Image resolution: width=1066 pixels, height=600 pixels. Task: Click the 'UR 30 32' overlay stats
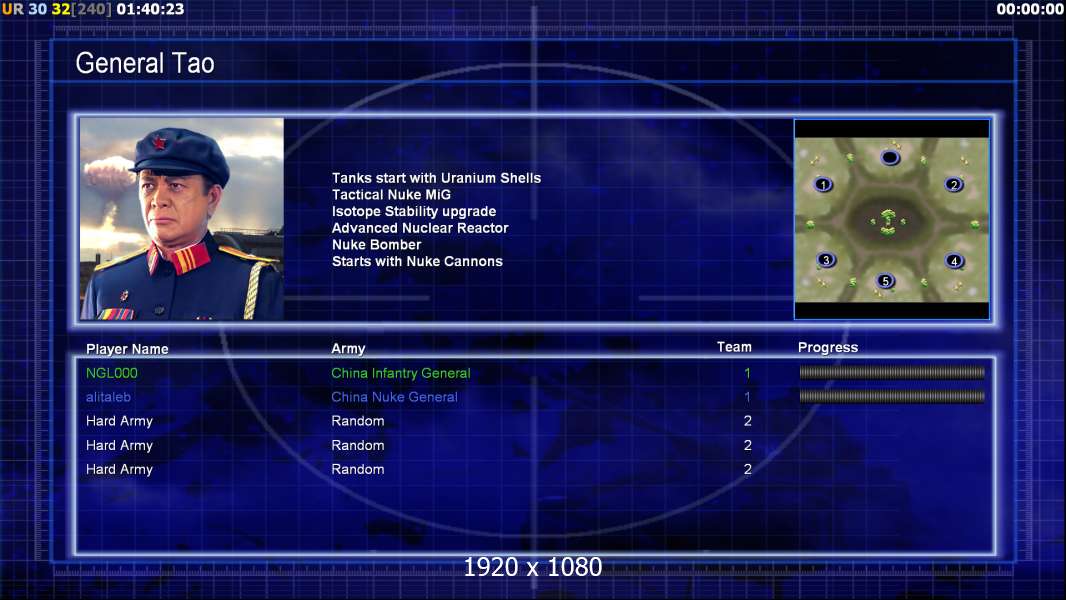36,10
